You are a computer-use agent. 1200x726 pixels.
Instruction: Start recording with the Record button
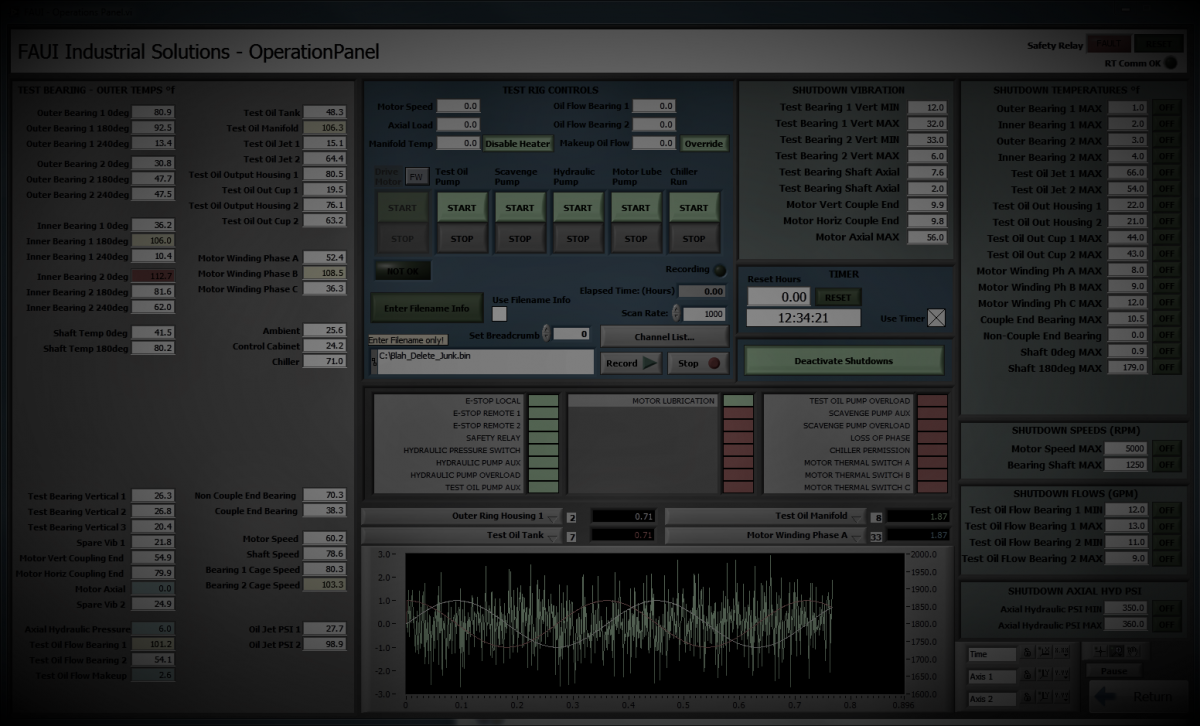(x=631, y=363)
